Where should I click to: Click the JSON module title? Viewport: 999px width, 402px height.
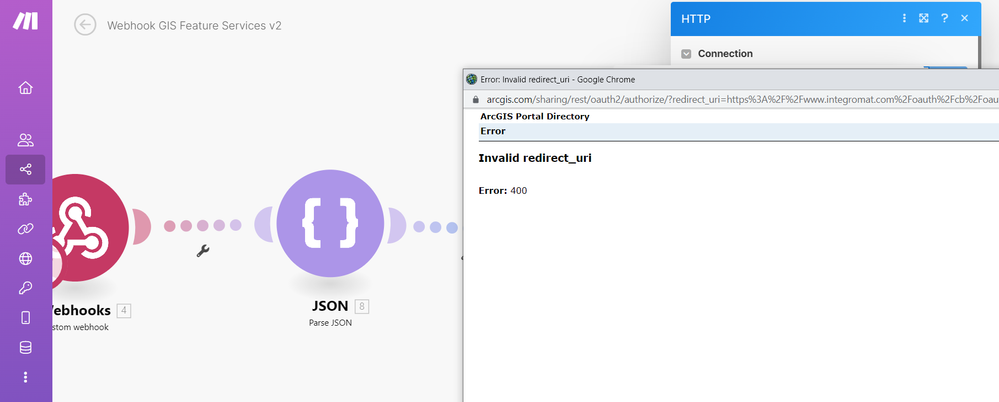point(330,306)
